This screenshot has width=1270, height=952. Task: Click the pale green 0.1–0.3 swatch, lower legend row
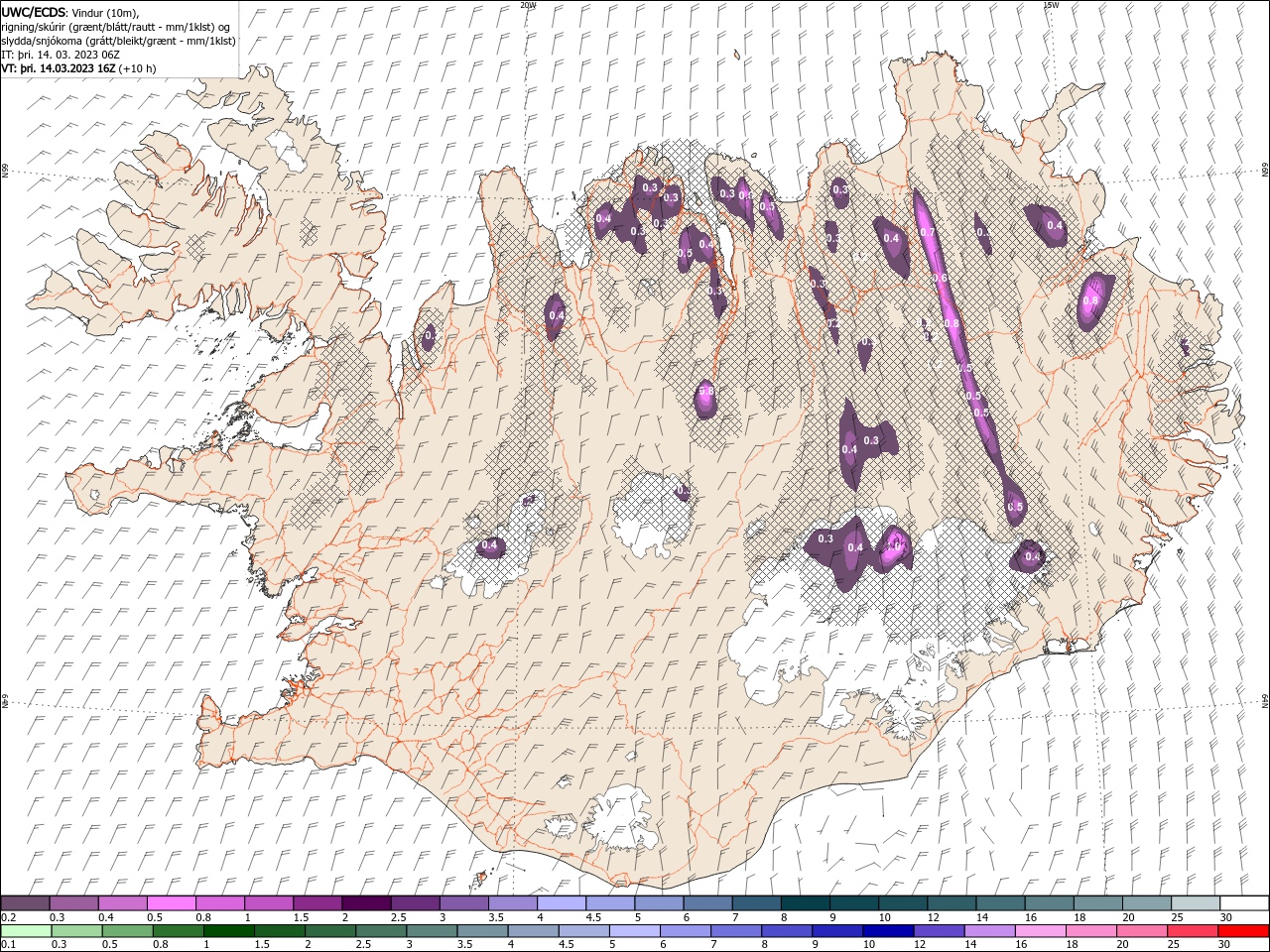(26, 931)
